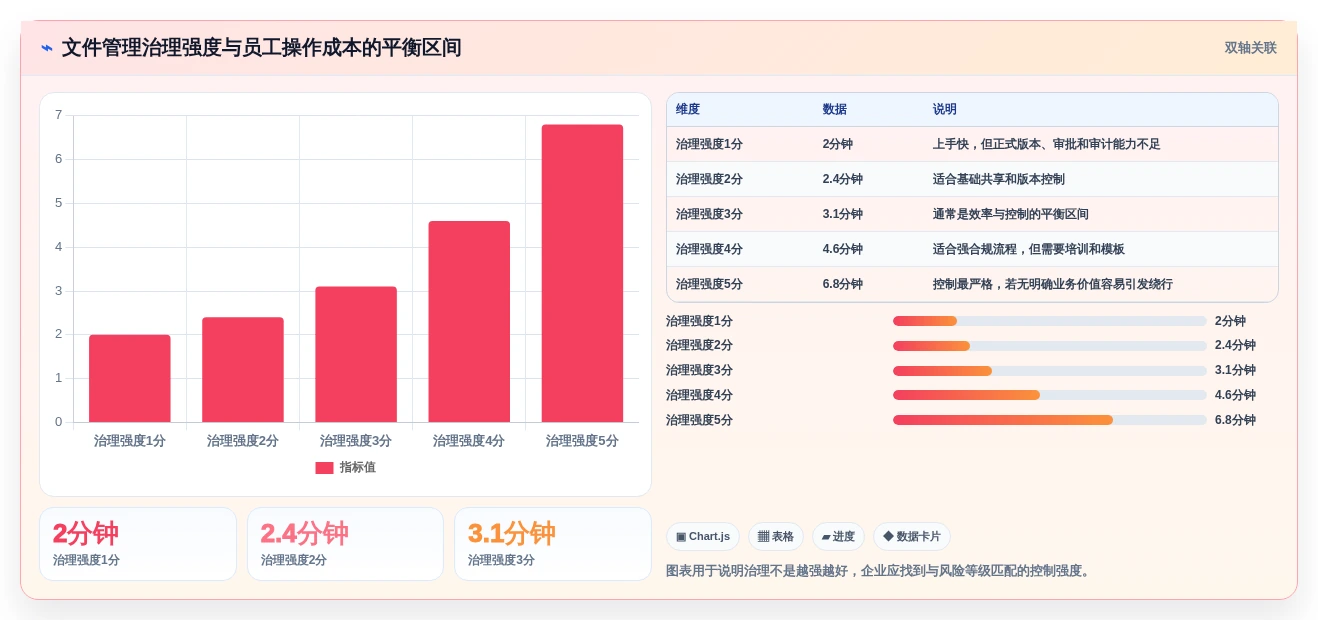The image size is (1318, 620).
Task: Select the 治理强度2分 bar in chart
Action: [243, 370]
